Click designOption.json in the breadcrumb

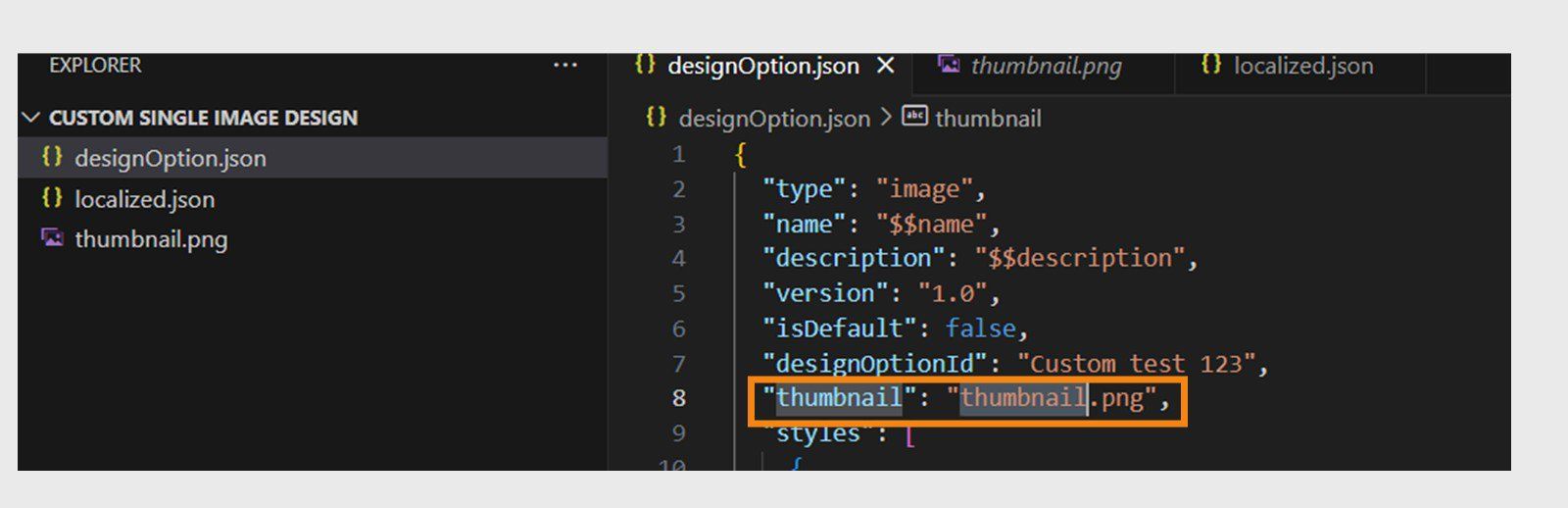pos(773,119)
